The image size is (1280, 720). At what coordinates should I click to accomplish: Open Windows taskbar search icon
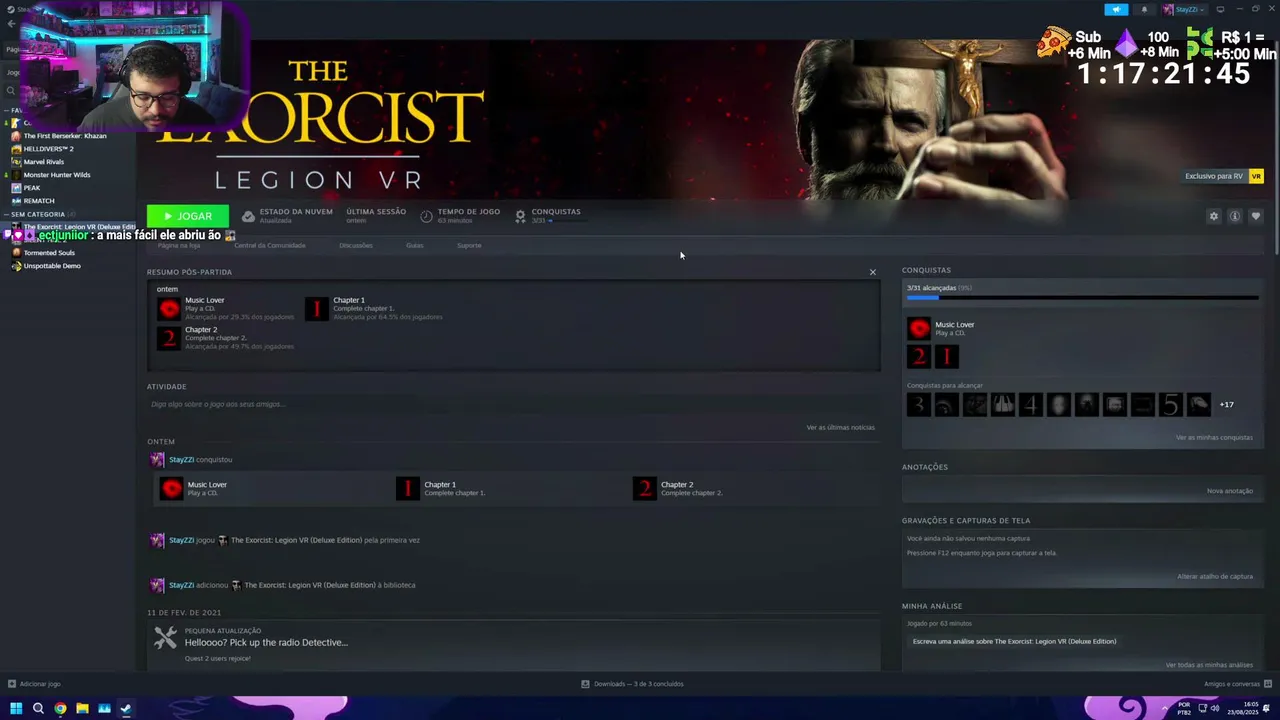(38, 708)
